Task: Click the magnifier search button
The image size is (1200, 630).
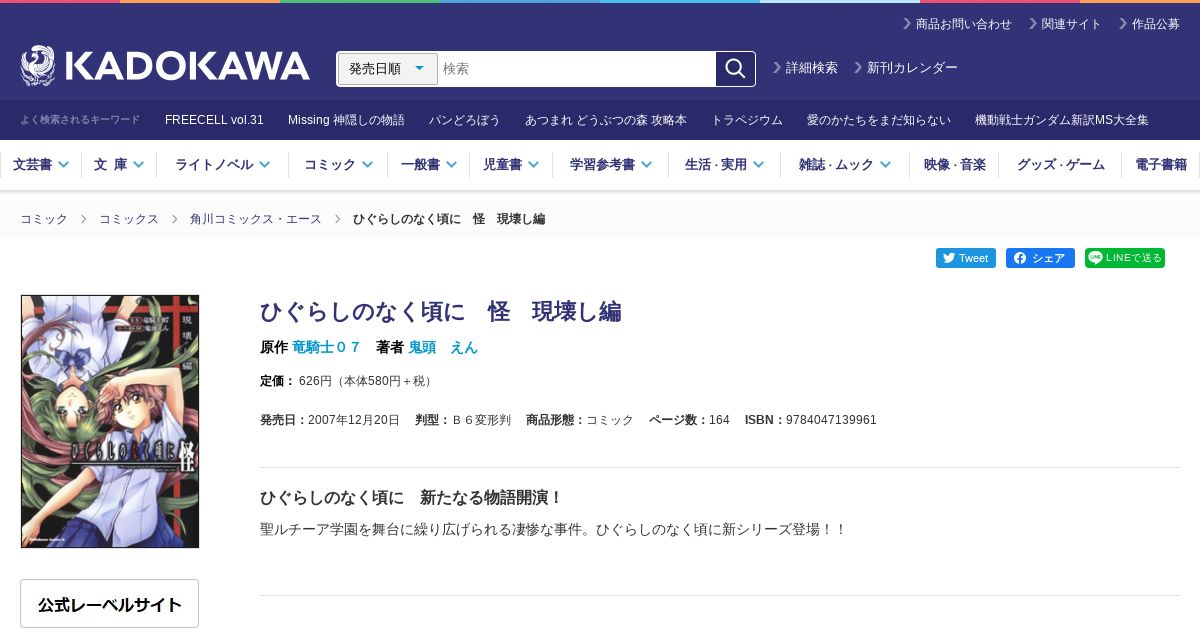Action: click(x=735, y=68)
